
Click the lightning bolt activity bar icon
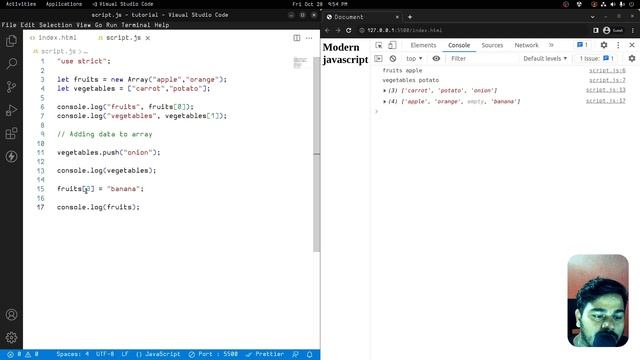[11, 156]
